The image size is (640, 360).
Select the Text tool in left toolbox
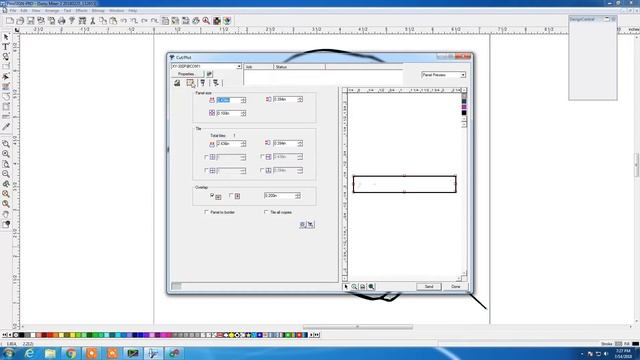(x=6, y=47)
